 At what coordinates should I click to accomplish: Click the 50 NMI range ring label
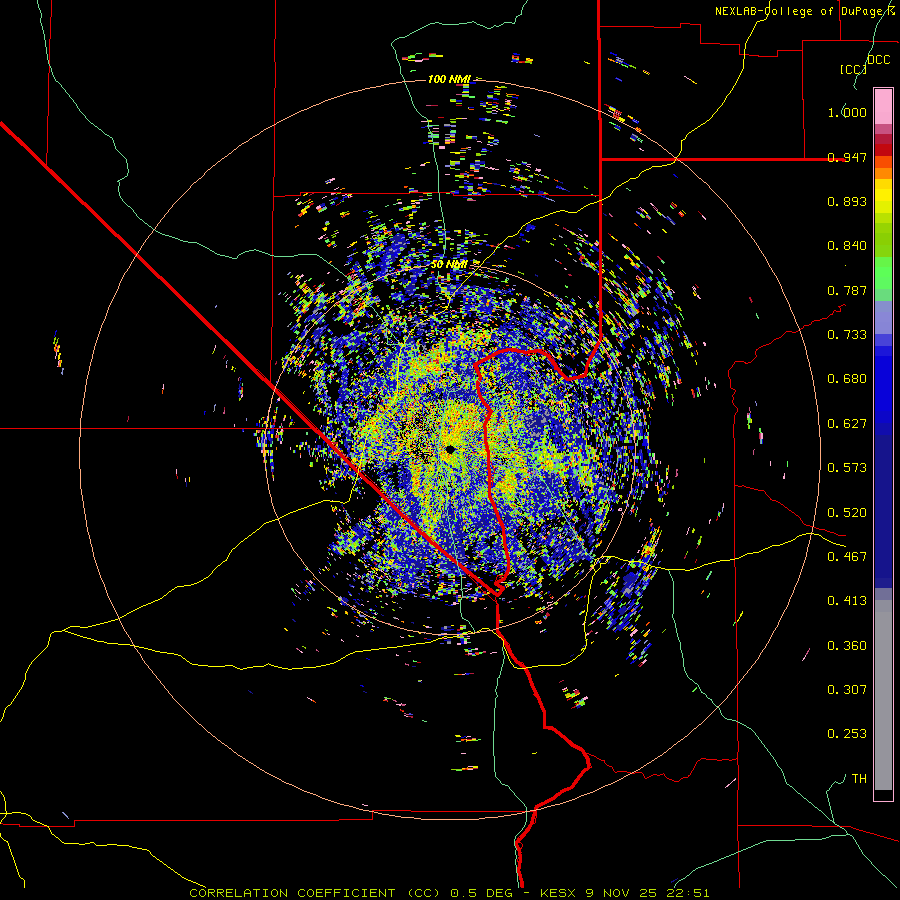coord(448,264)
